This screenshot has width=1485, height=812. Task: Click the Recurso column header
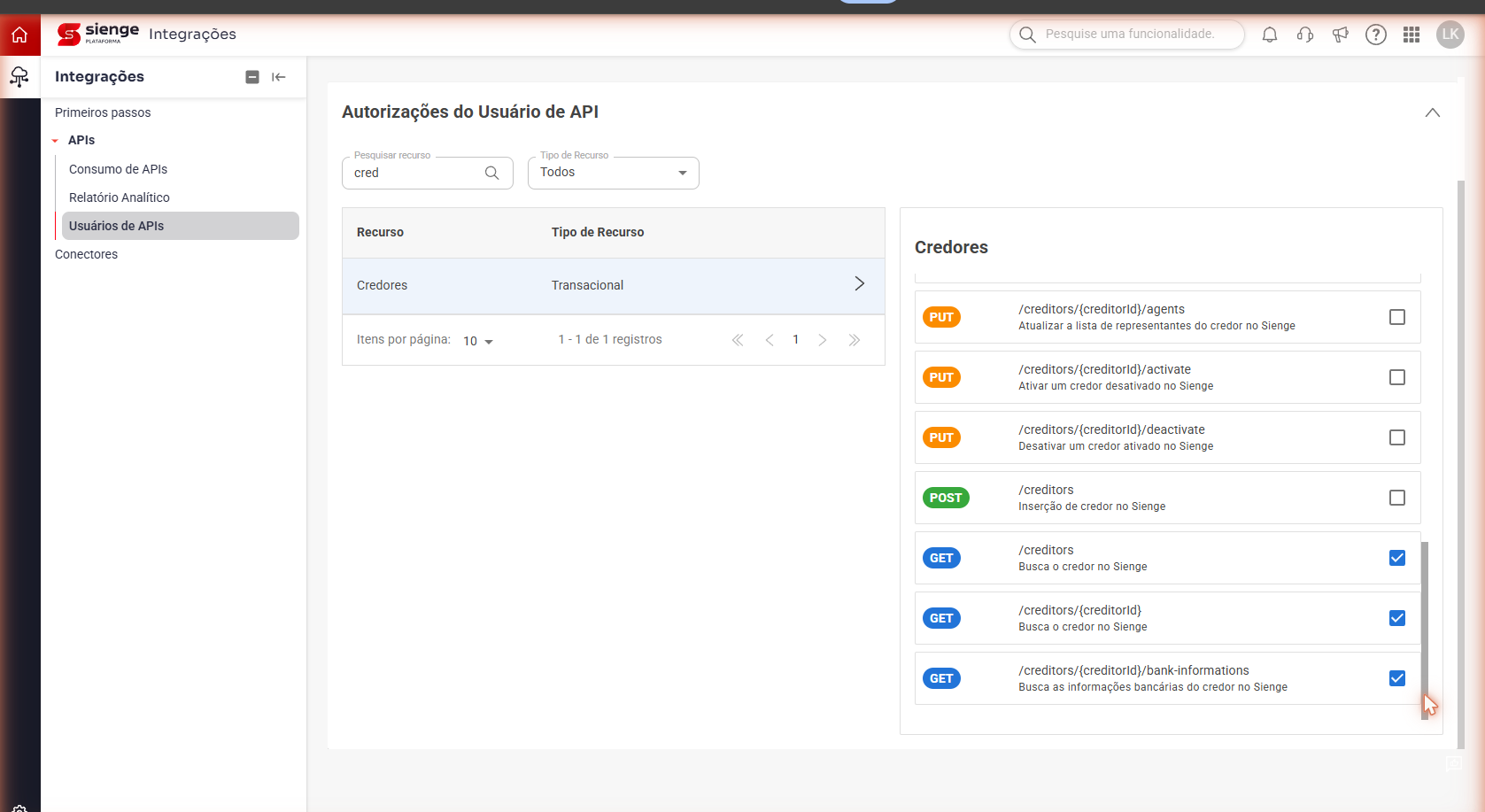(x=380, y=232)
